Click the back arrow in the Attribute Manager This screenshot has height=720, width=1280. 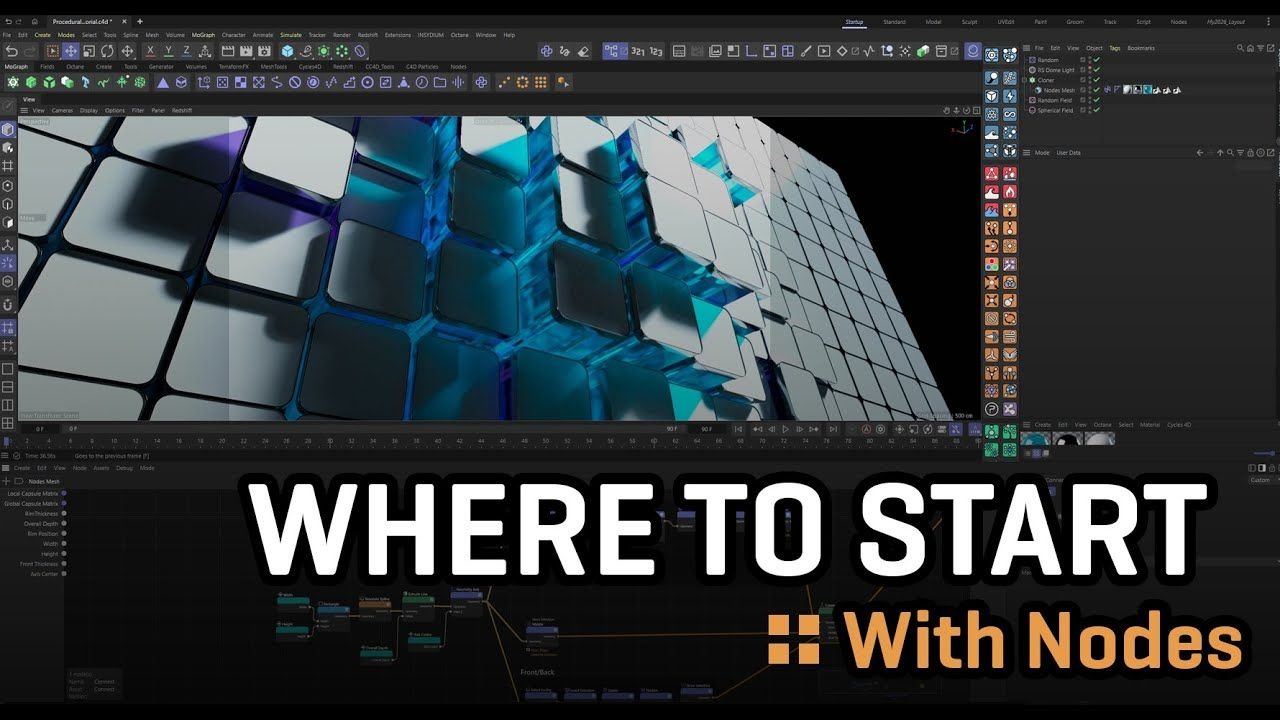[x=1200, y=153]
